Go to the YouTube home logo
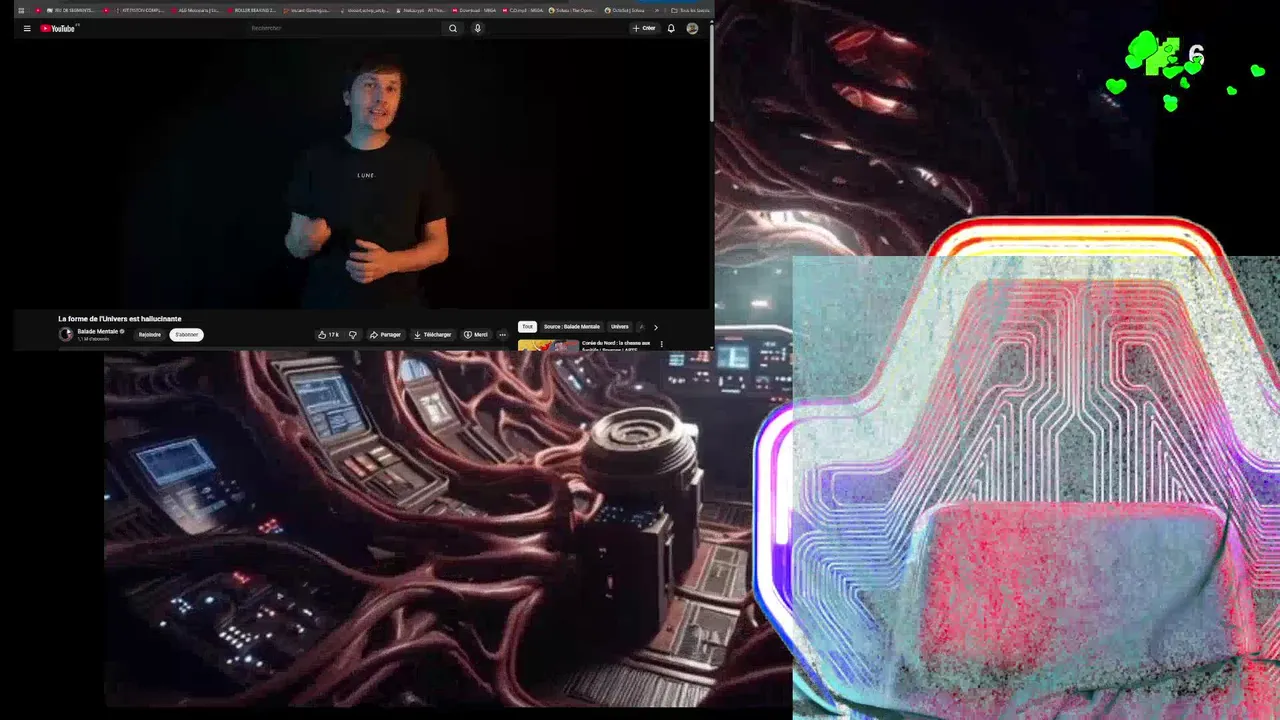The height and width of the screenshot is (720, 1280). click(58, 28)
